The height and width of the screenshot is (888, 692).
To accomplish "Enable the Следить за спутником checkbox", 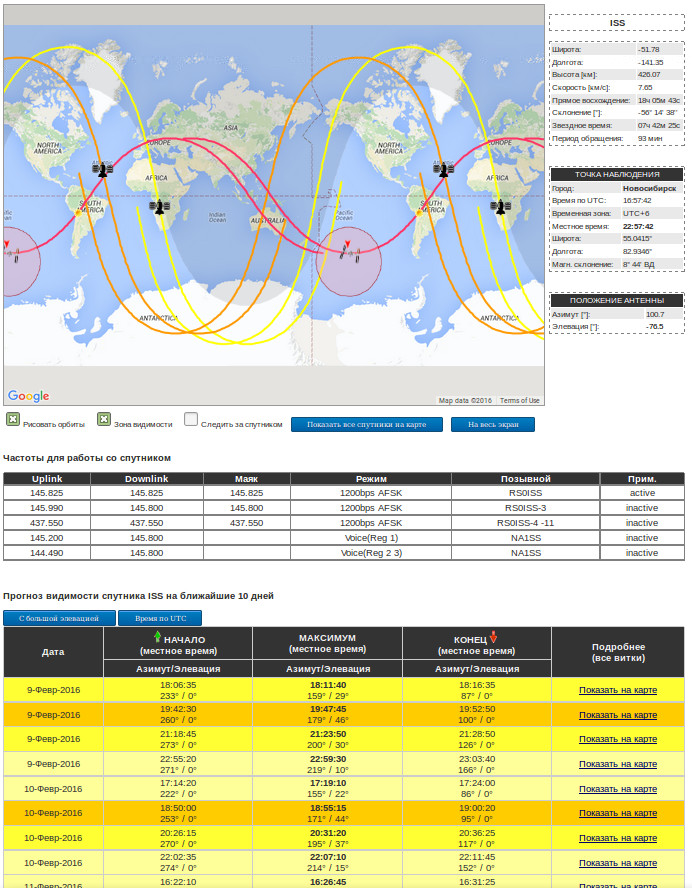I will [191, 419].
